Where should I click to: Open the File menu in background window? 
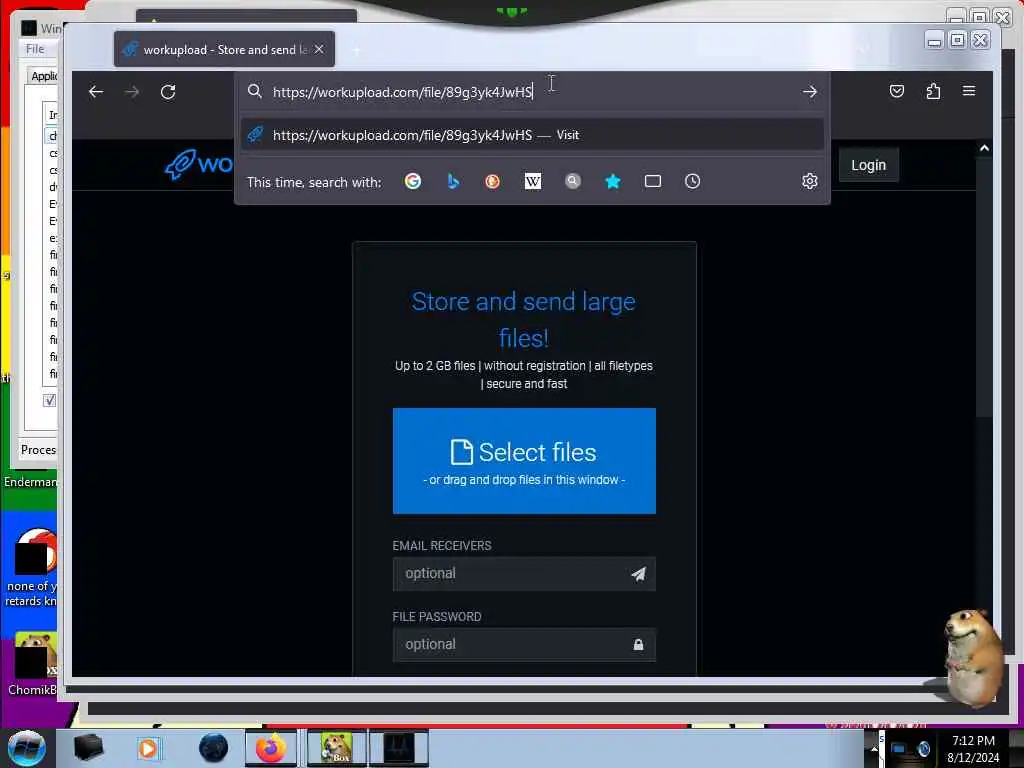pos(35,49)
